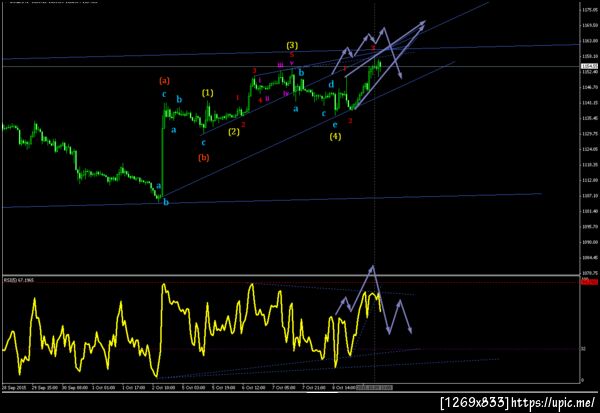The width and height of the screenshot is (600, 413).
Task: Select the cyan e wave label
Action: (x=335, y=125)
